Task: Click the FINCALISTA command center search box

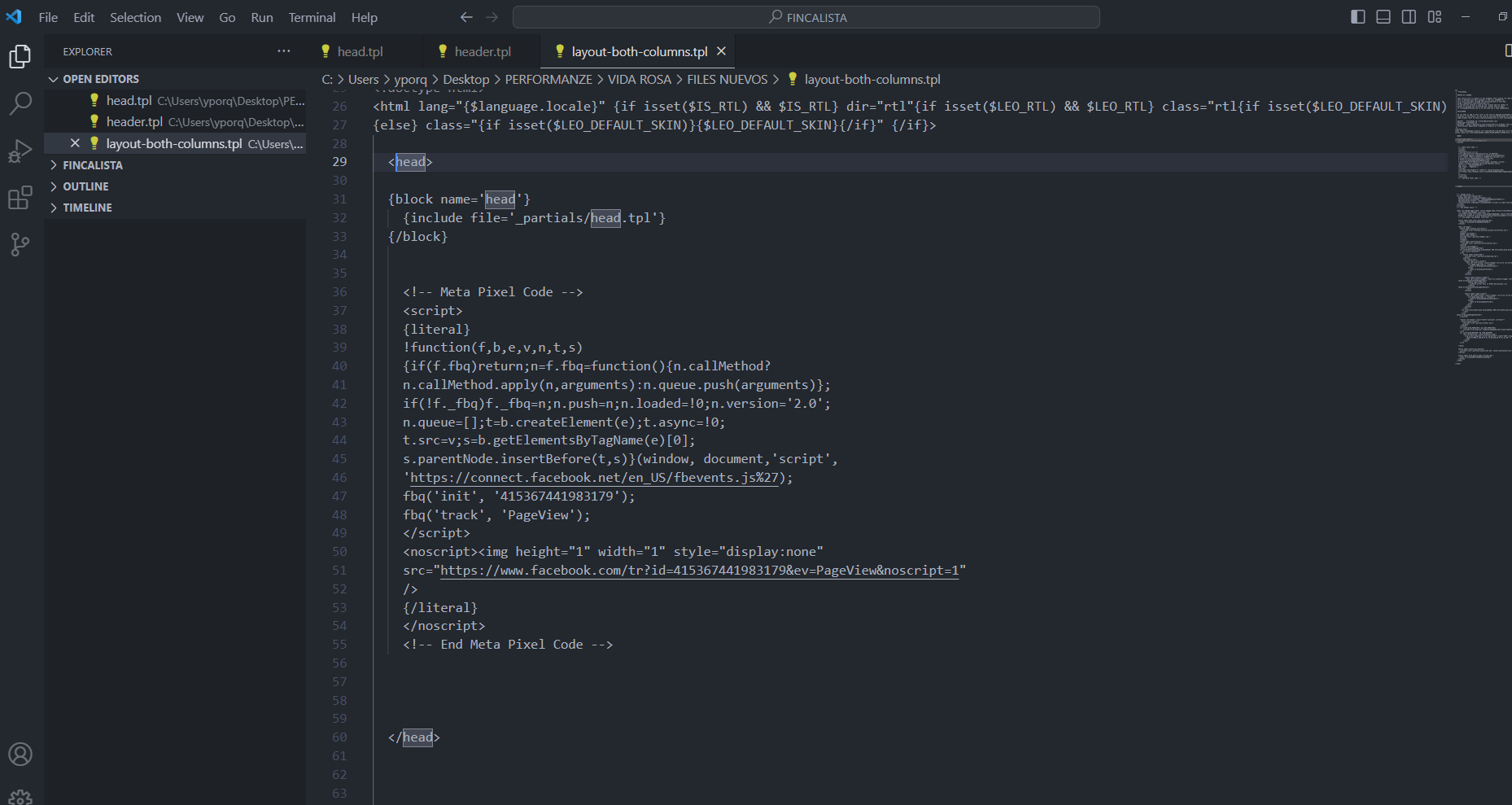Action: 806,17
